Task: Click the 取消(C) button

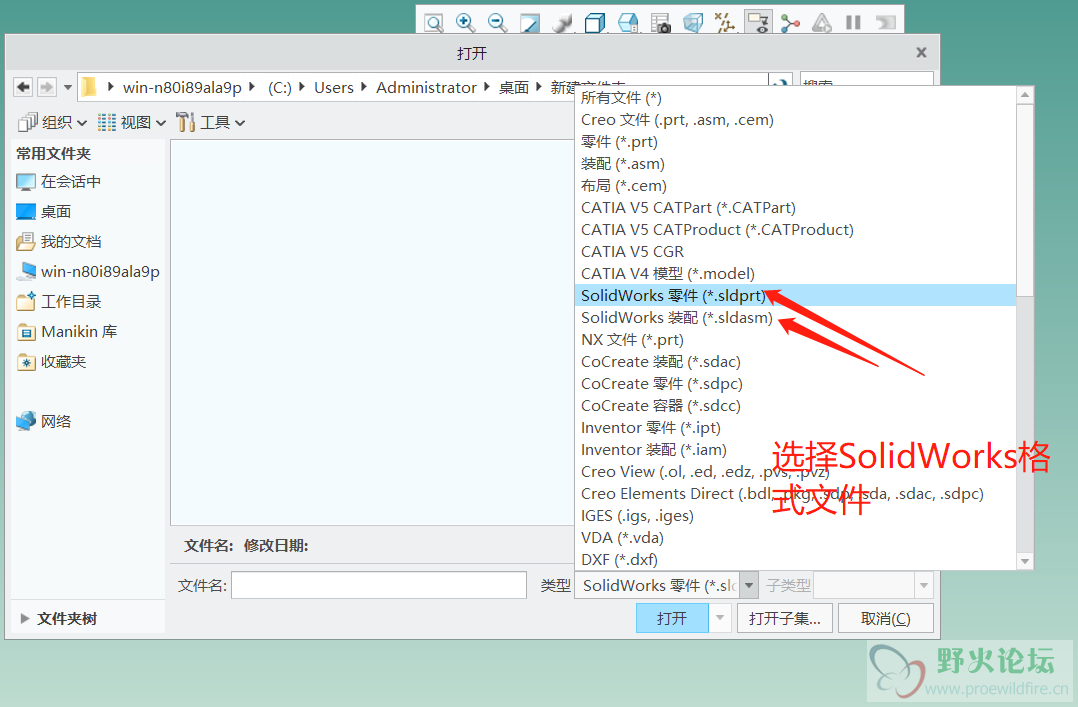Action: [x=886, y=618]
